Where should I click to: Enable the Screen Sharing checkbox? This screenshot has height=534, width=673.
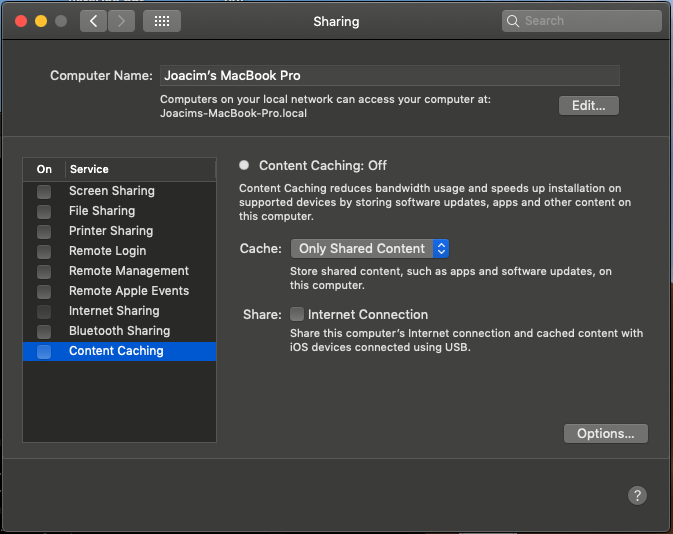[x=44, y=191]
